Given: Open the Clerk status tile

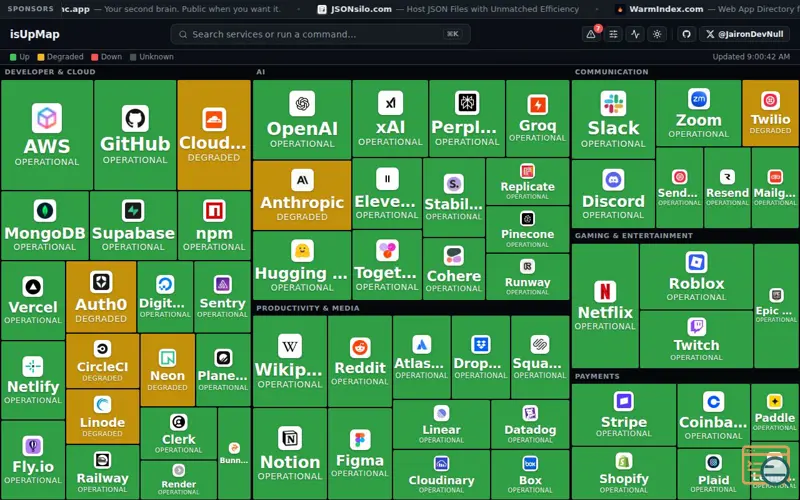Looking at the screenshot, I should pyautogui.click(x=179, y=433).
